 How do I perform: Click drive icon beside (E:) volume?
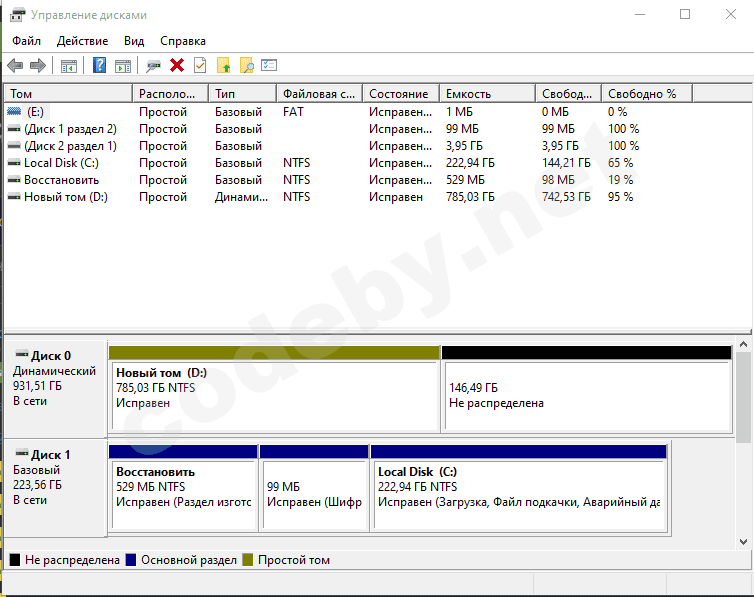(x=14, y=112)
